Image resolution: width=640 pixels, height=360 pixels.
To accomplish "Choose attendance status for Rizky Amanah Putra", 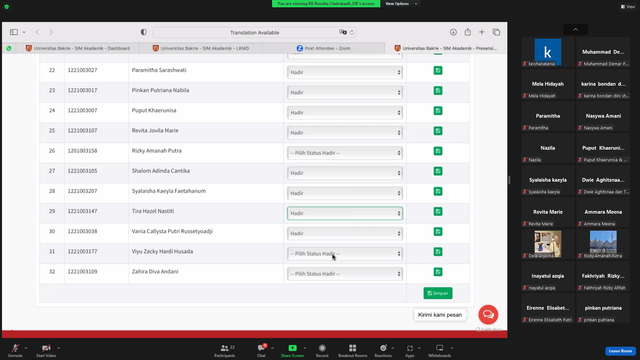I will (345, 153).
